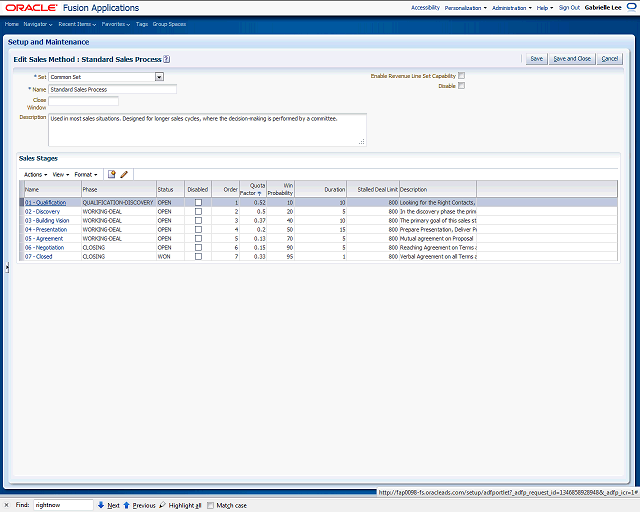Click in the Description text area

coord(207,130)
